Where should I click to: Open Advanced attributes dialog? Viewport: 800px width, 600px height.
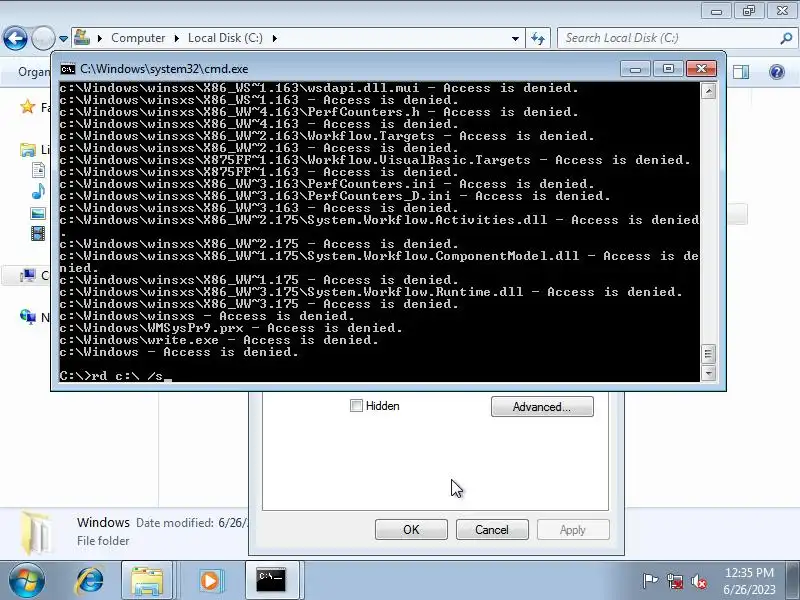(x=542, y=407)
